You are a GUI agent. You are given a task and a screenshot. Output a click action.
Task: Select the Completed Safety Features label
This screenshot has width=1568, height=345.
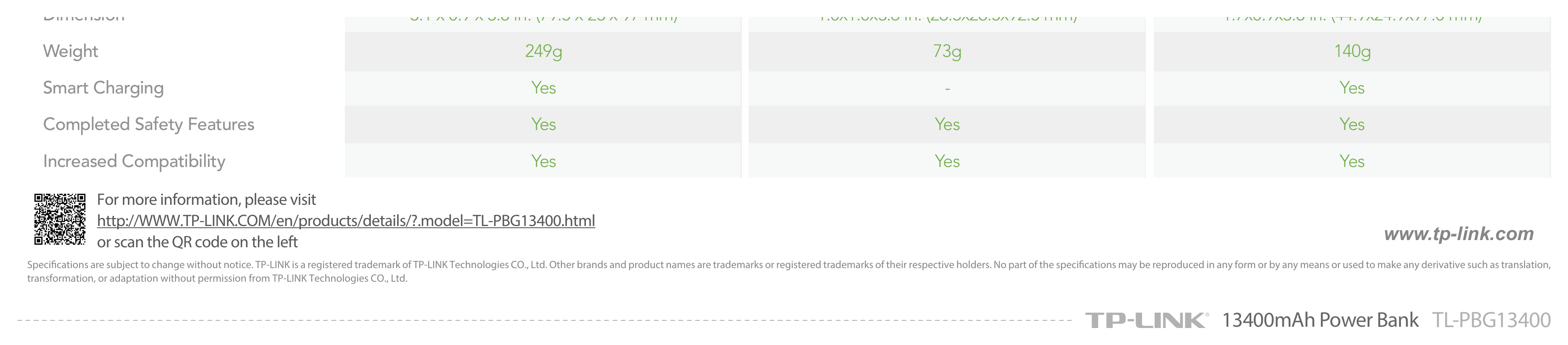coord(148,124)
